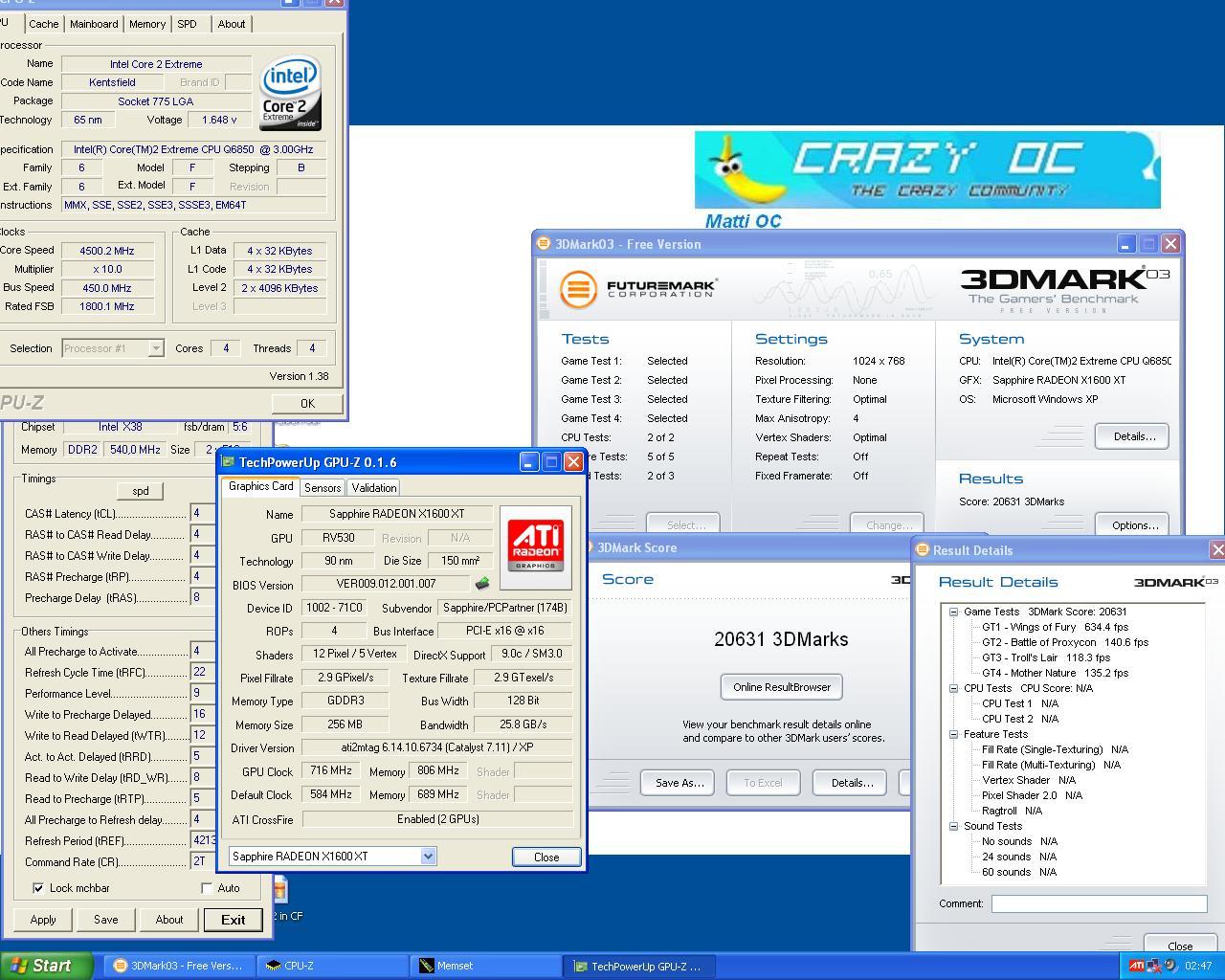Toggle Auto checkbox in Memset
This screenshot has height=980, width=1225.
click(x=207, y=888)
